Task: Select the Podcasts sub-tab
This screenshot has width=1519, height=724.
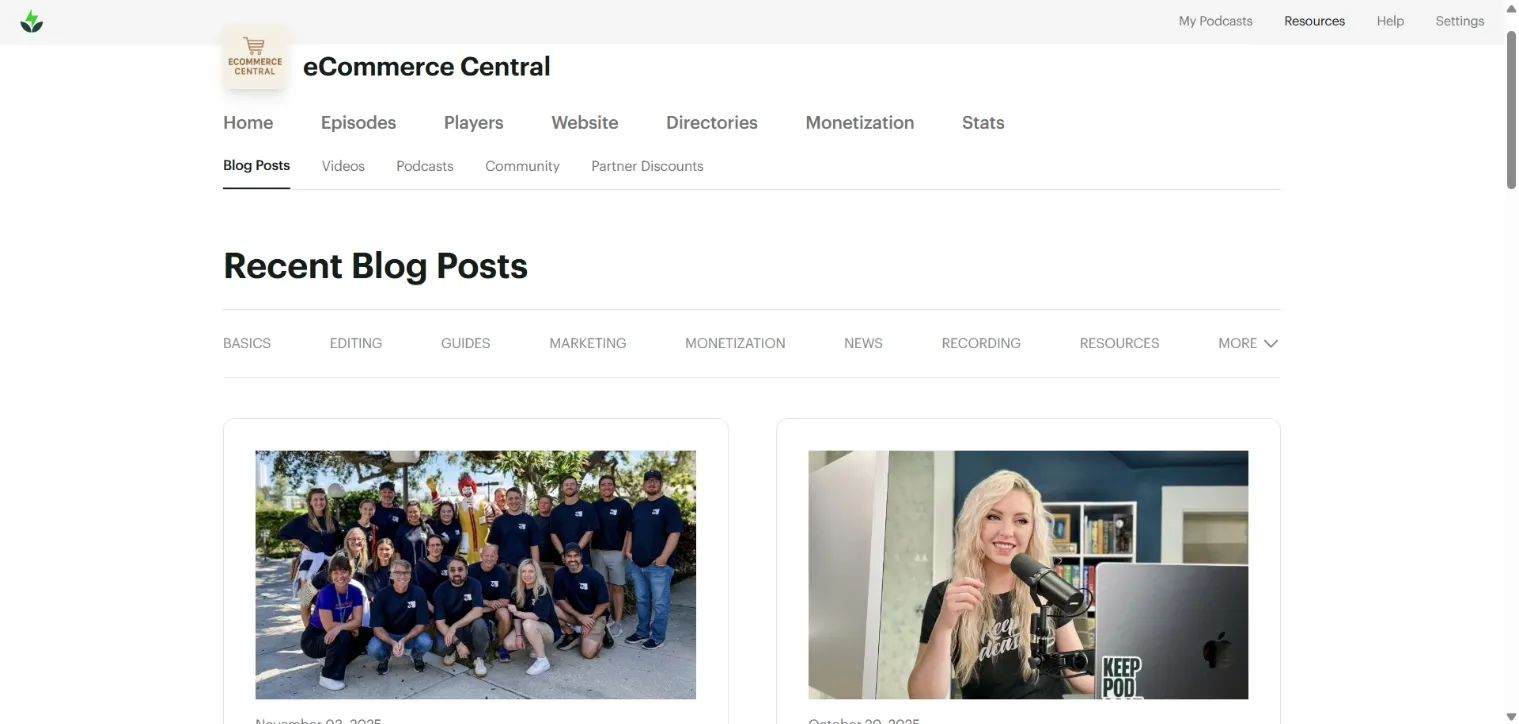Action: tap(425, 166)
